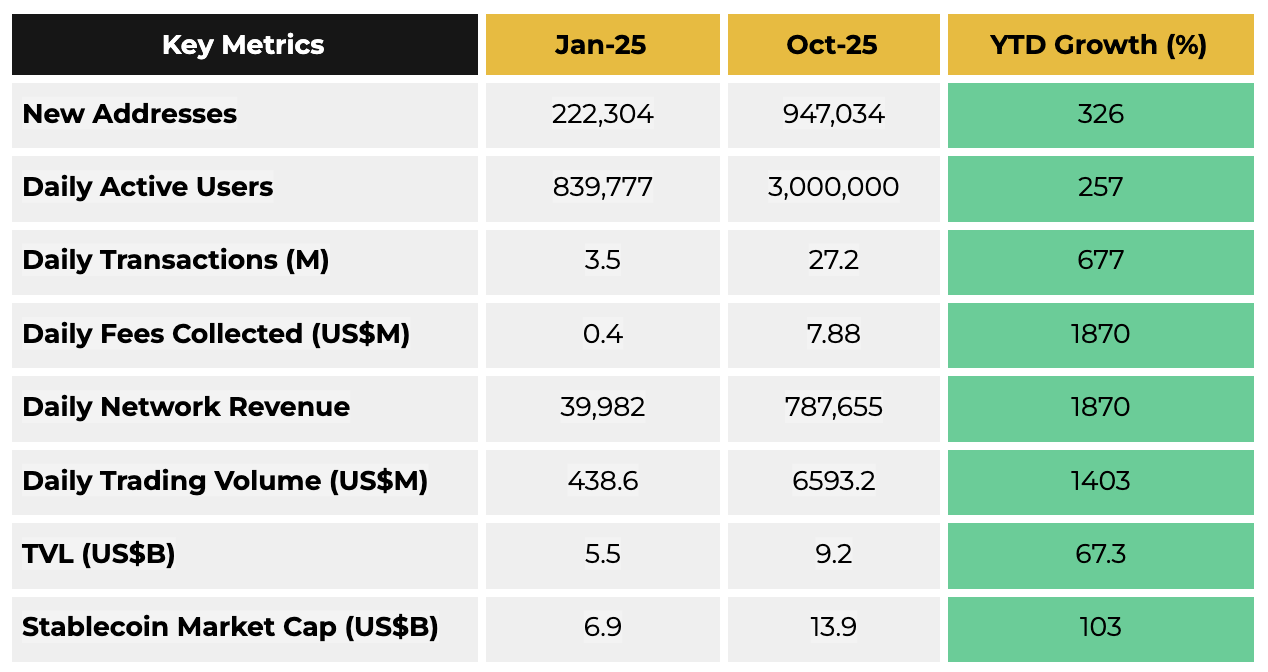The height and width of the screenshot is (672, 1268).
Task: Click Daily Trading Volume (US$M) label
Action: [225, 481]
